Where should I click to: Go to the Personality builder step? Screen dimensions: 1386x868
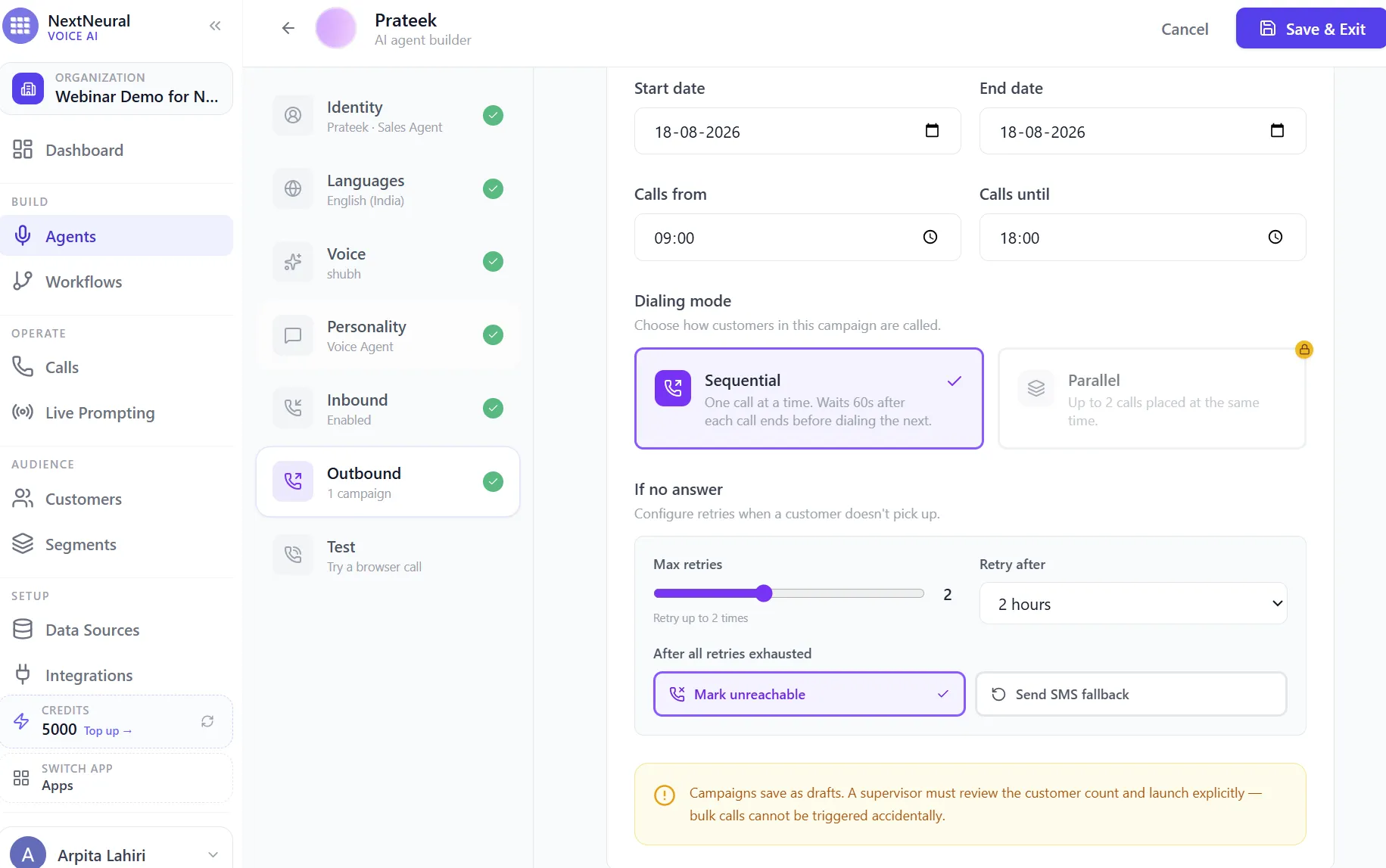388,335
